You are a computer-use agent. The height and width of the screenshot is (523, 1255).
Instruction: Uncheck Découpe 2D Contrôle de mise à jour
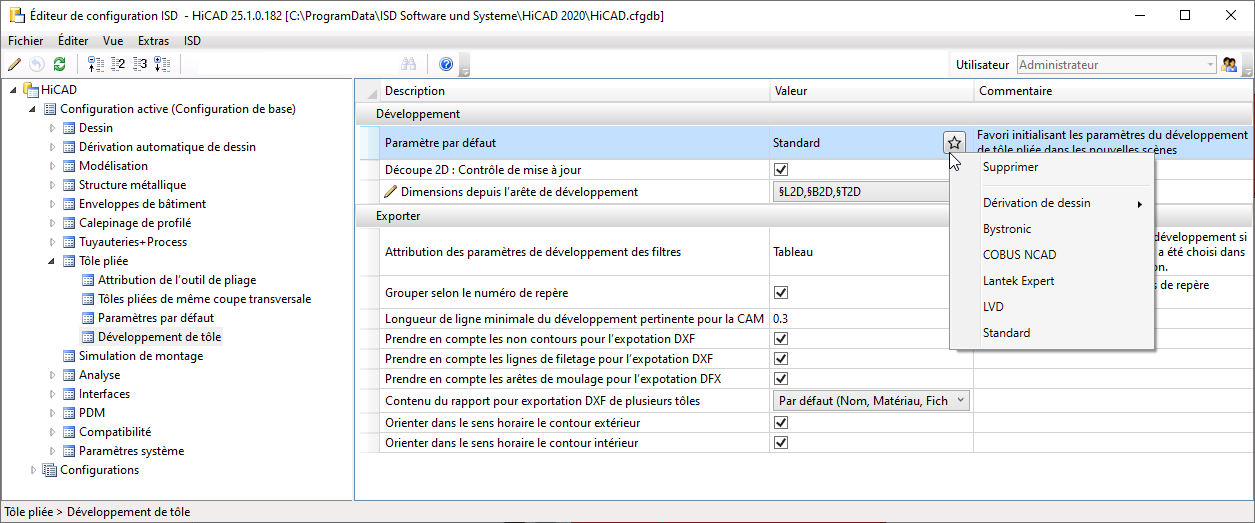(781, 169)
